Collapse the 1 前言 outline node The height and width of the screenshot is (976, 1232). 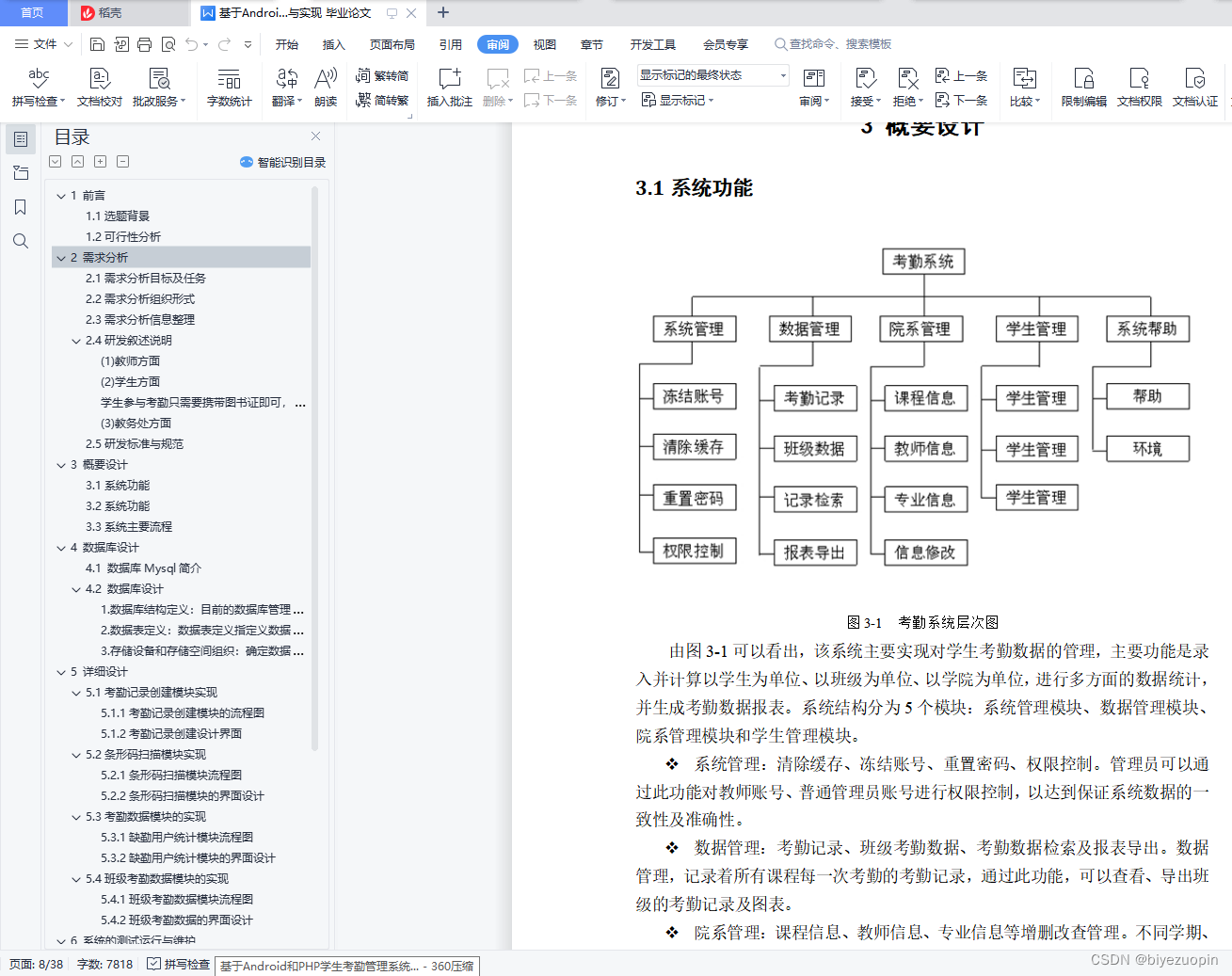(x=61, y=196)
